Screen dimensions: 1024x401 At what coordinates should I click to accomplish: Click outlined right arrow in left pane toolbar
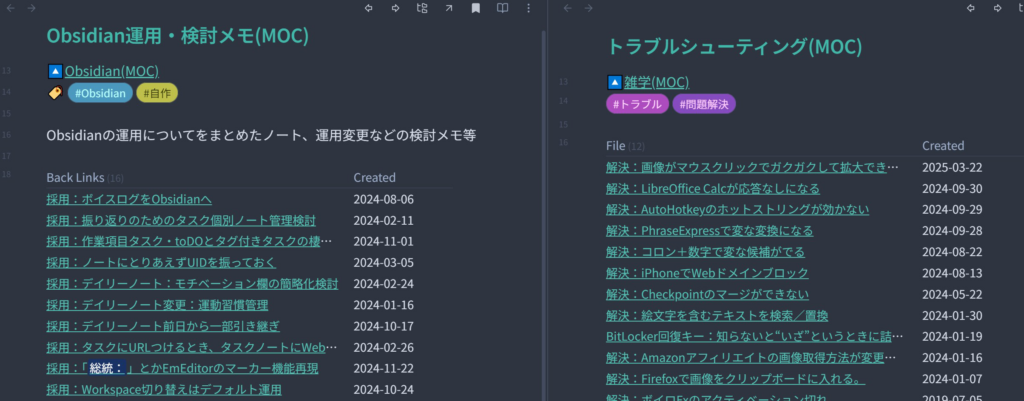tap(395, 9)
